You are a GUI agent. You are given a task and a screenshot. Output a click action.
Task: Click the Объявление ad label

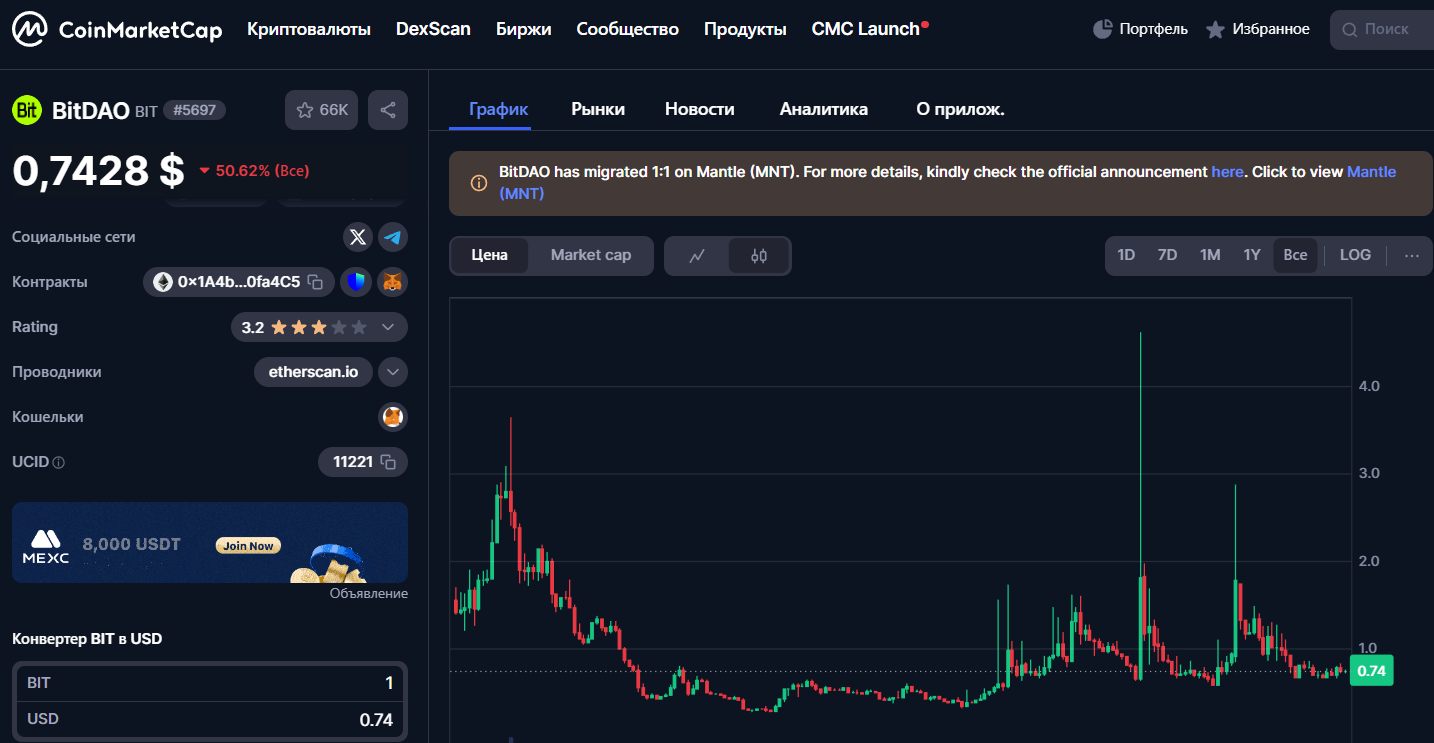tap(369, 593)
